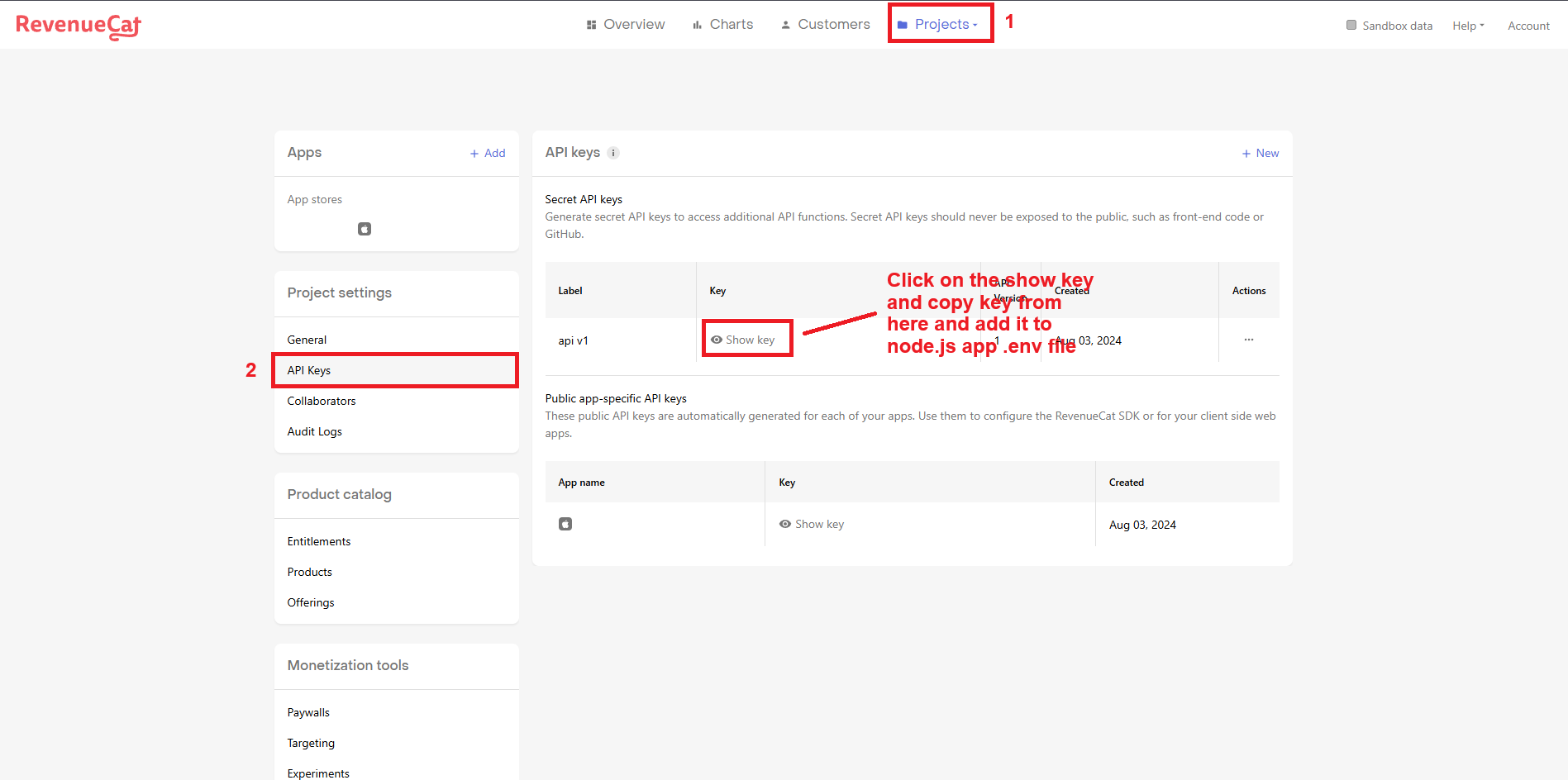Click the plus New API key button
This screenshot has height=780, width=1568.
click(x=1260, y=153)
